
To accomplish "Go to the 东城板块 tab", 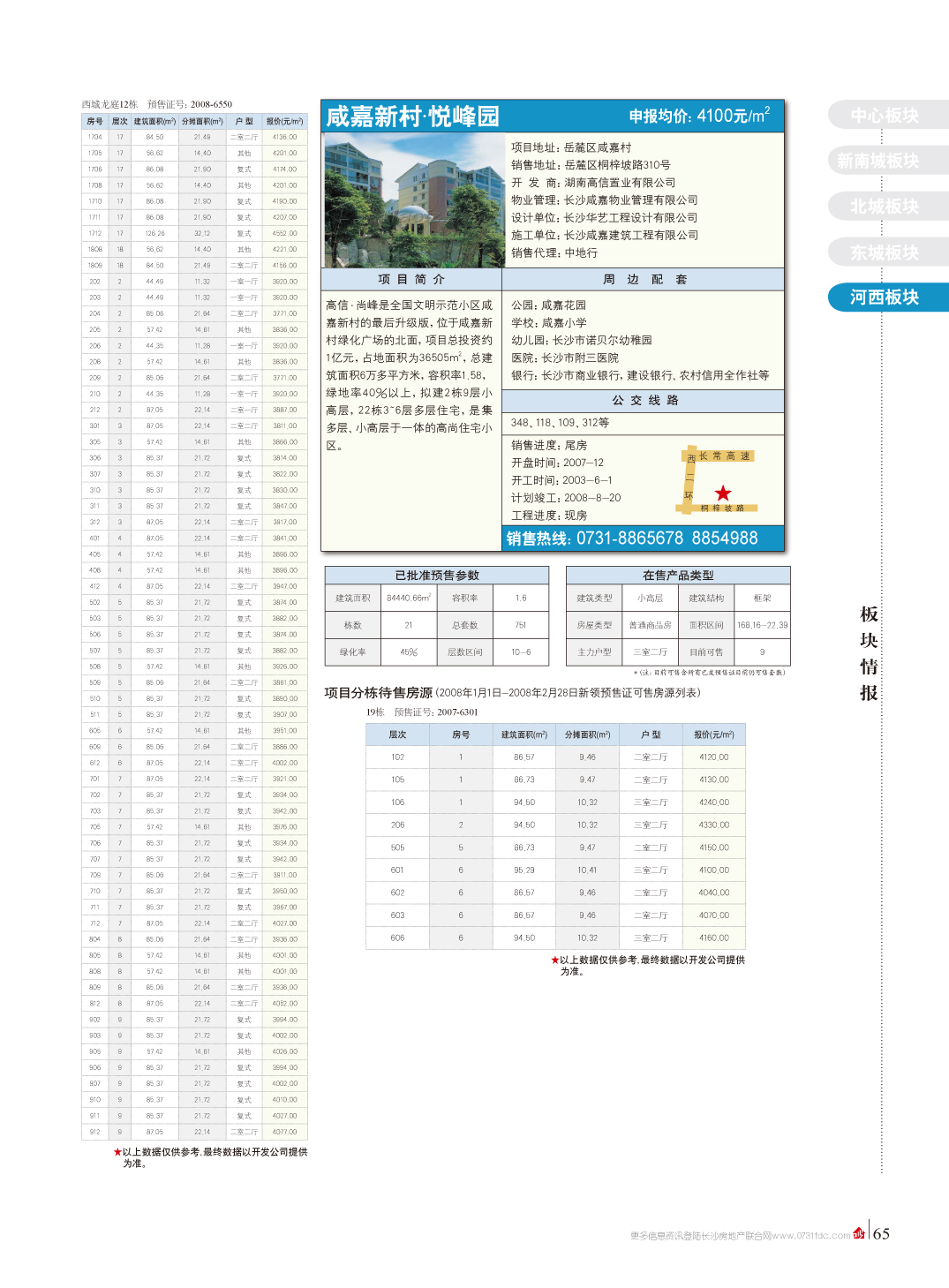I will coord(885,252).
